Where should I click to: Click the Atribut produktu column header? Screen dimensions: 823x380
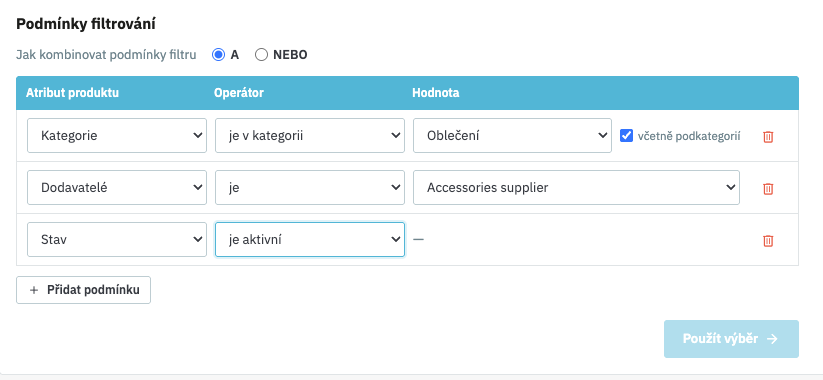click(x=72, y=93)
